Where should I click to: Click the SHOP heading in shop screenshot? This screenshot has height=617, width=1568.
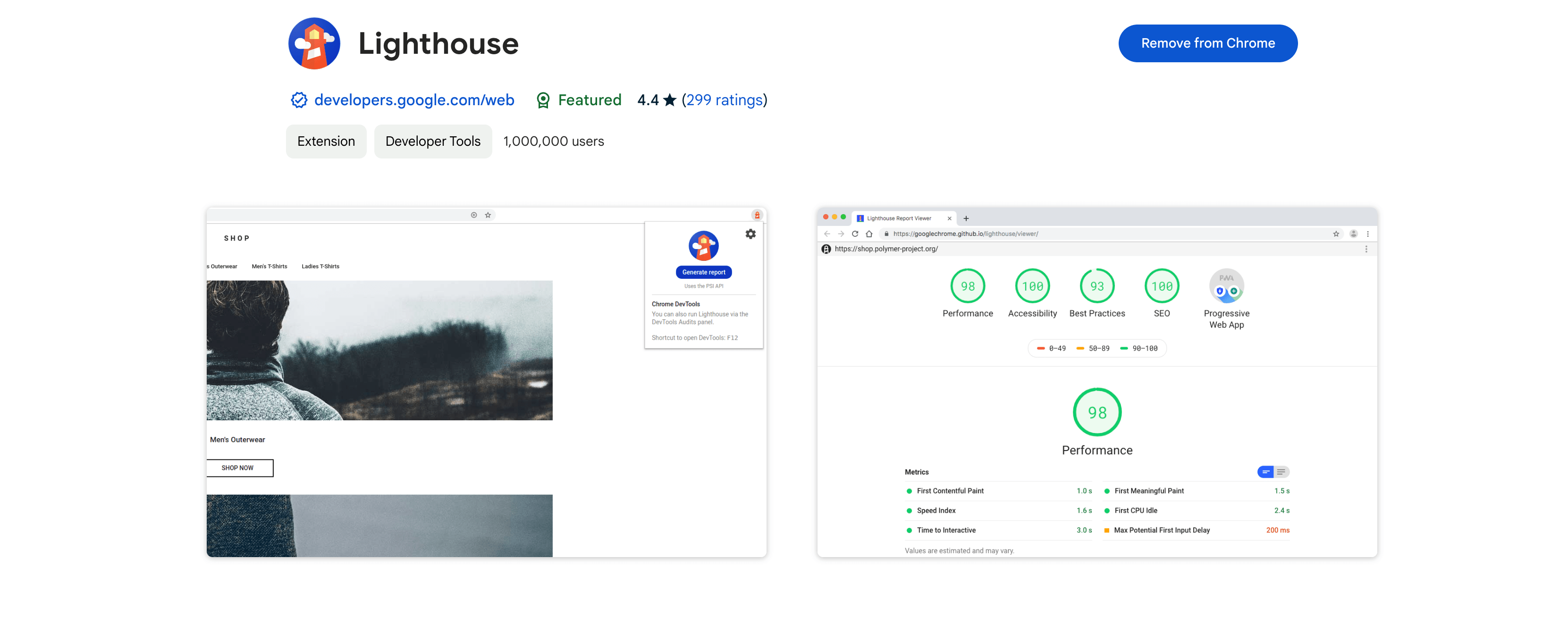point(236,239)
